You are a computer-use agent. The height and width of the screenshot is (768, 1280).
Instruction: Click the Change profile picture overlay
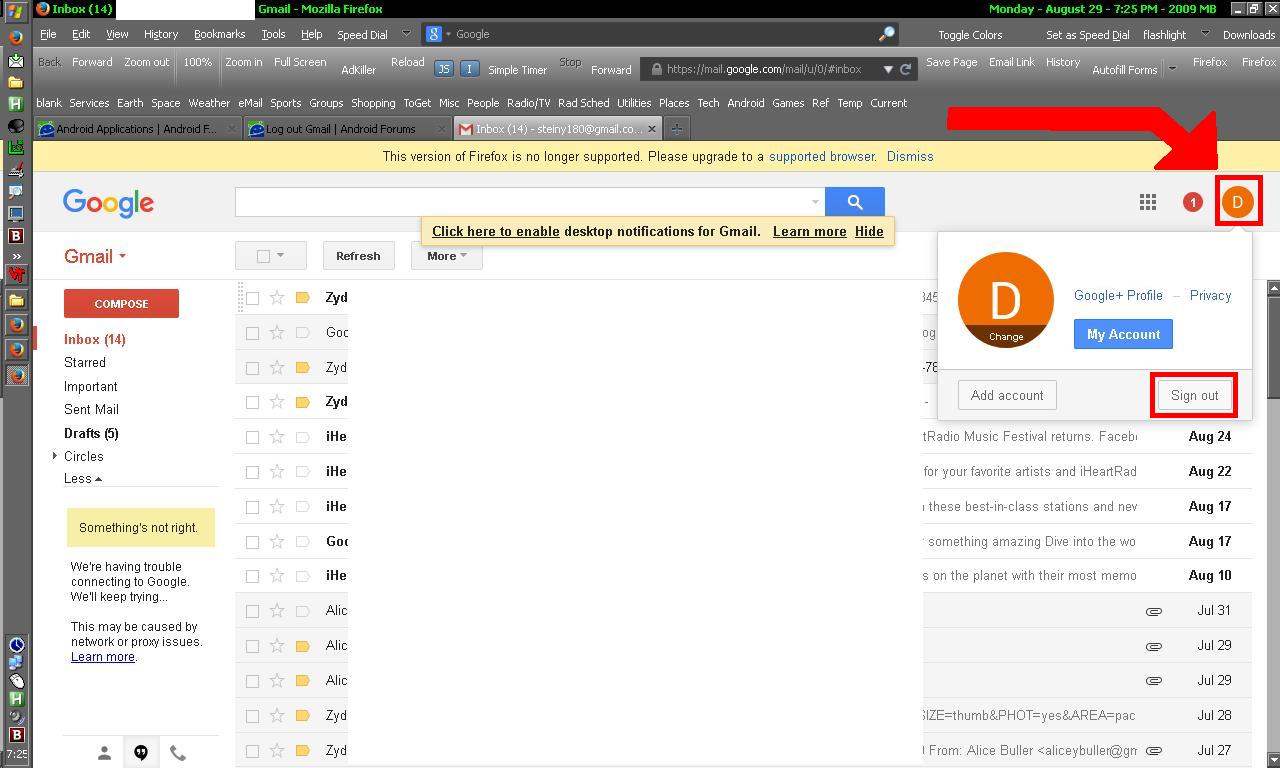click(1006, 337)
